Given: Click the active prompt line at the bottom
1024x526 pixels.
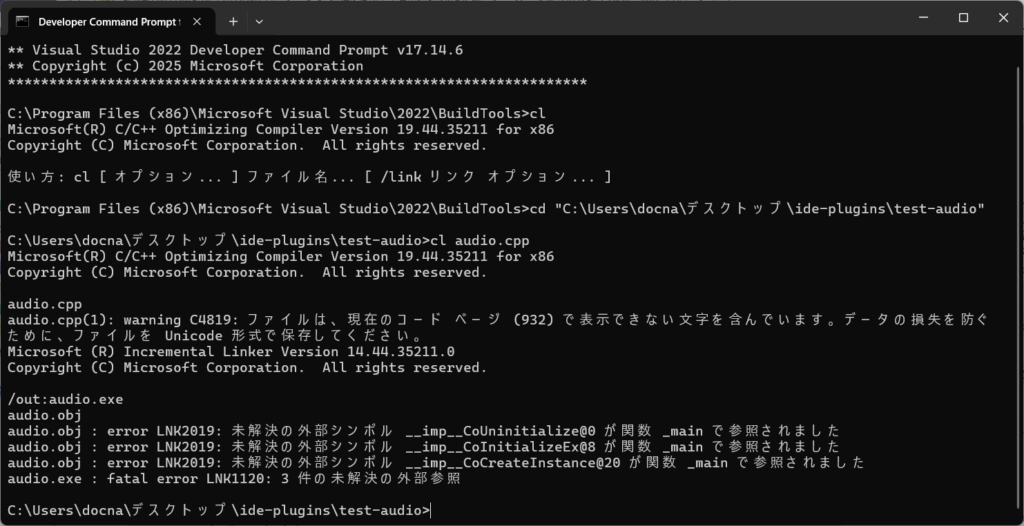Looking at the screenshot, I should coord(219,511).
